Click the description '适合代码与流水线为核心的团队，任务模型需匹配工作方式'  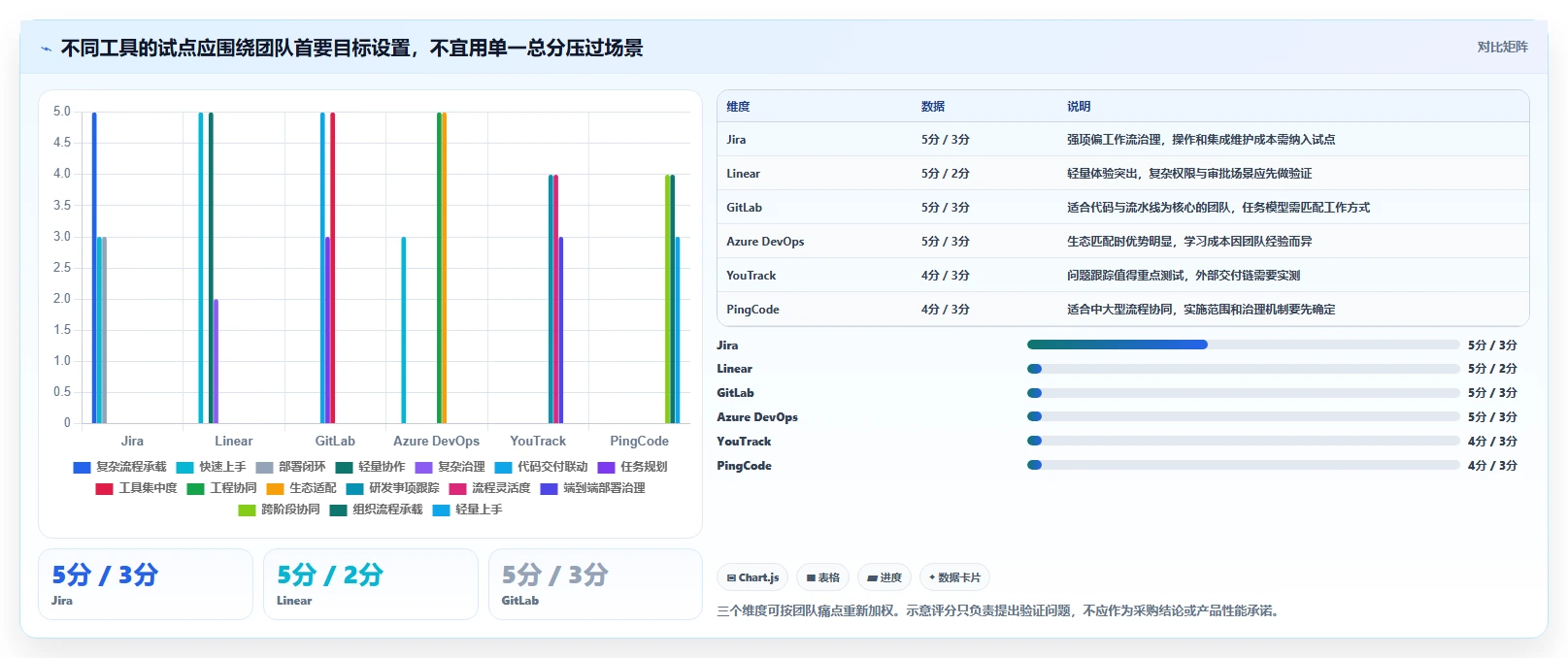[1218, 208]
